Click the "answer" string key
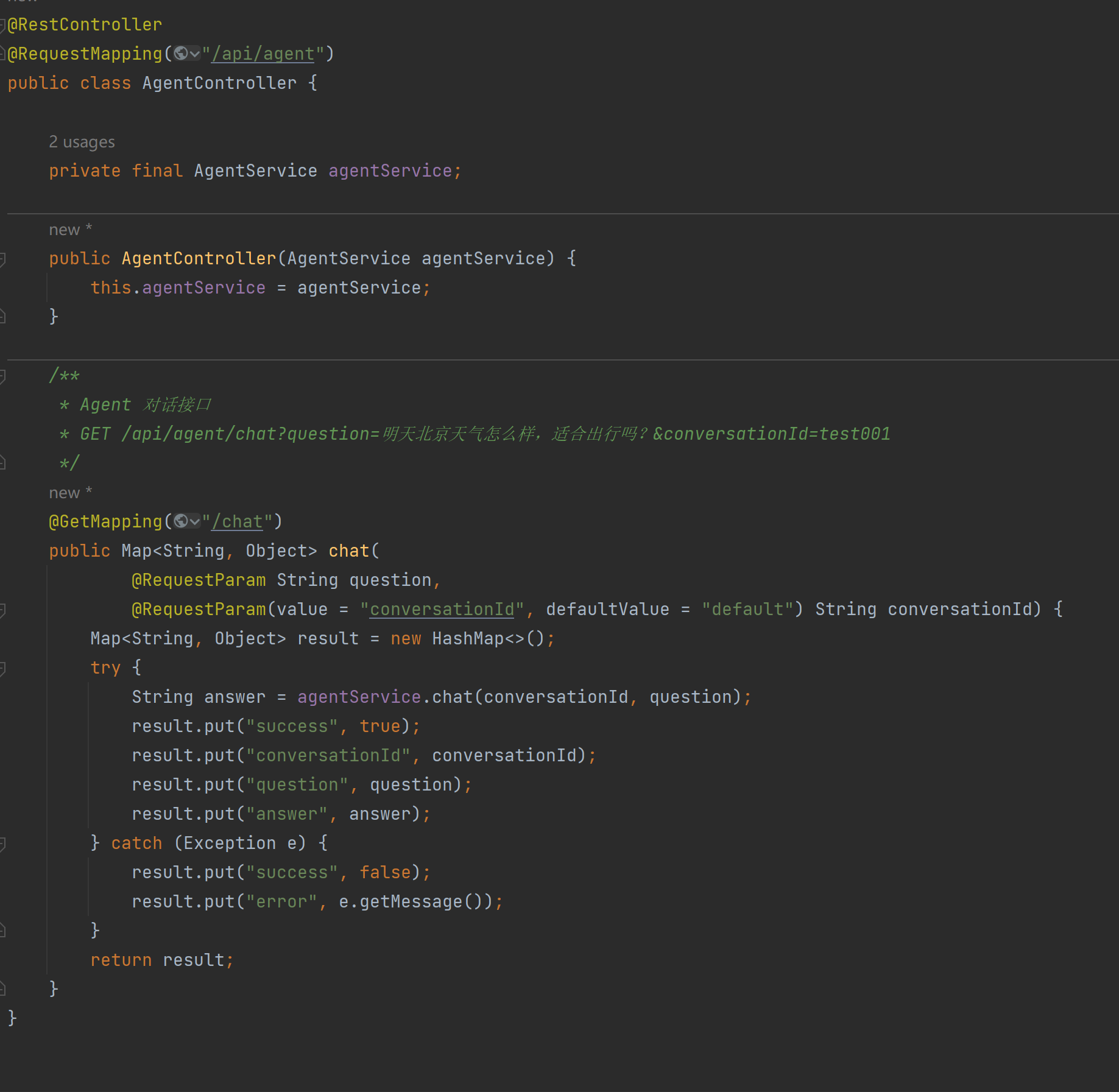The width and height of the screenshot is (1119, 1092). (287, 814)
